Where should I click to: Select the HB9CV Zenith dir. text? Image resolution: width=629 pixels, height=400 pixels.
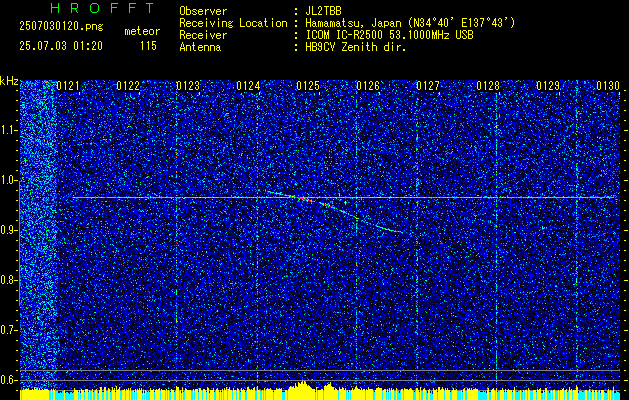tap(356, 47)
